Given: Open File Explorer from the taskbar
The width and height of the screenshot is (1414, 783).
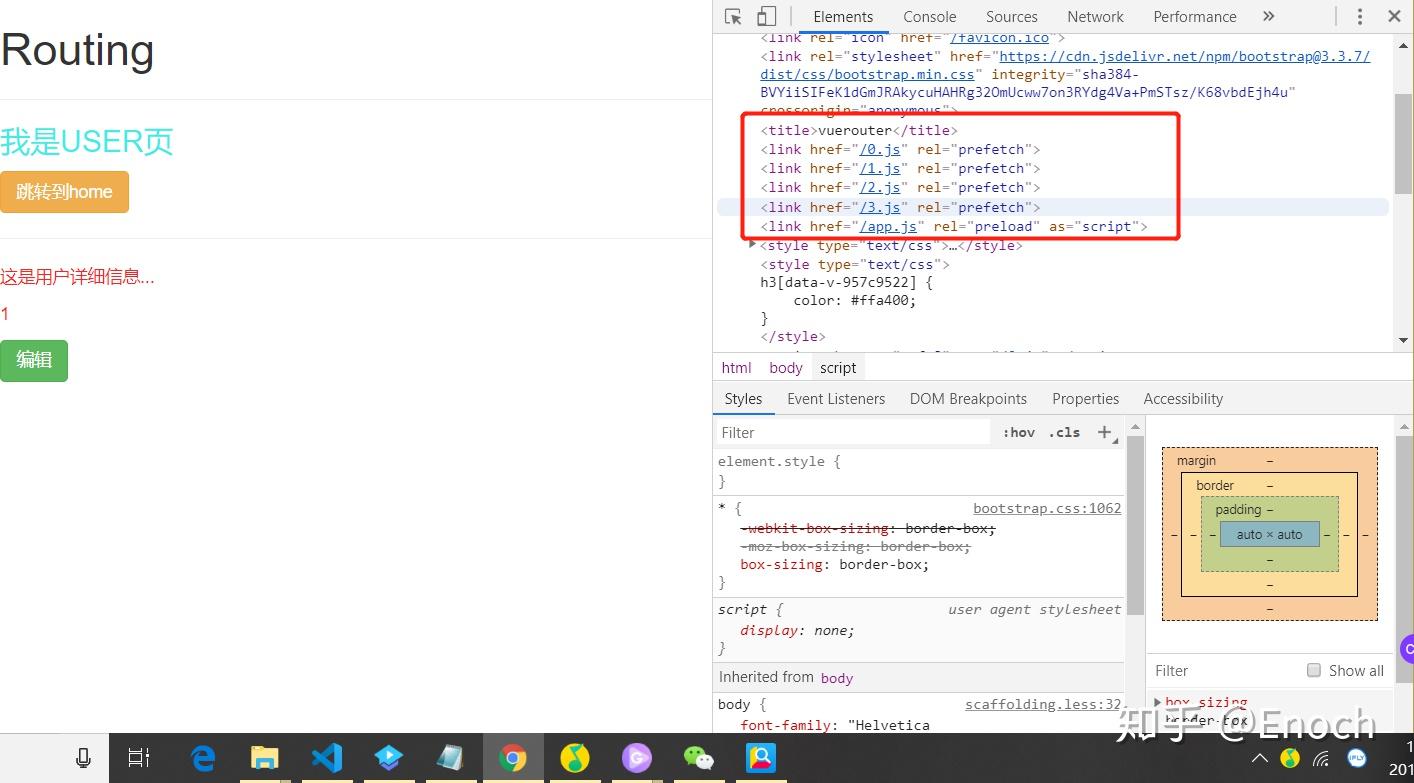Looking at the screenshot, I should tap(264, 759).
